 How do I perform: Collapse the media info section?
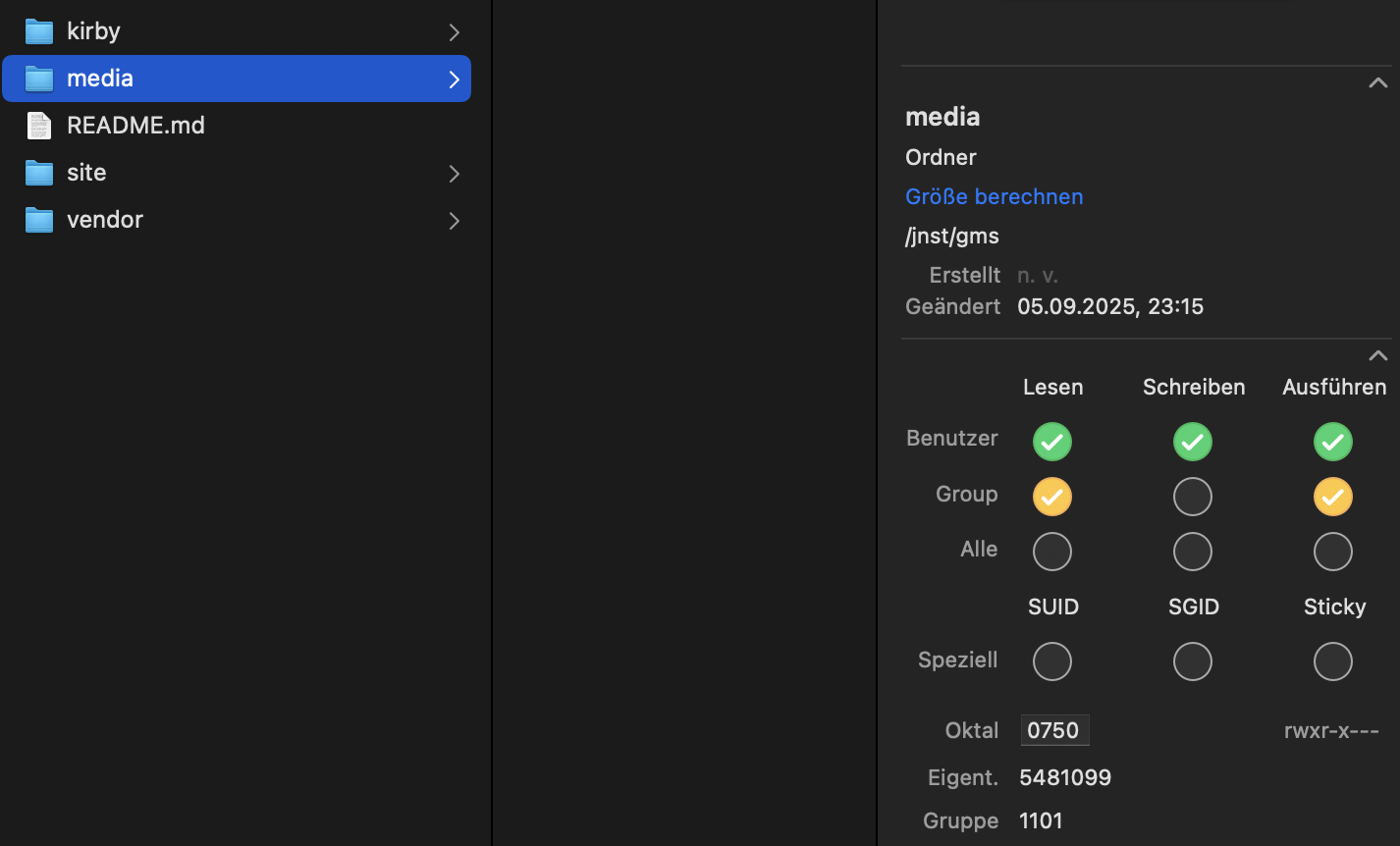click(1377, 83)
